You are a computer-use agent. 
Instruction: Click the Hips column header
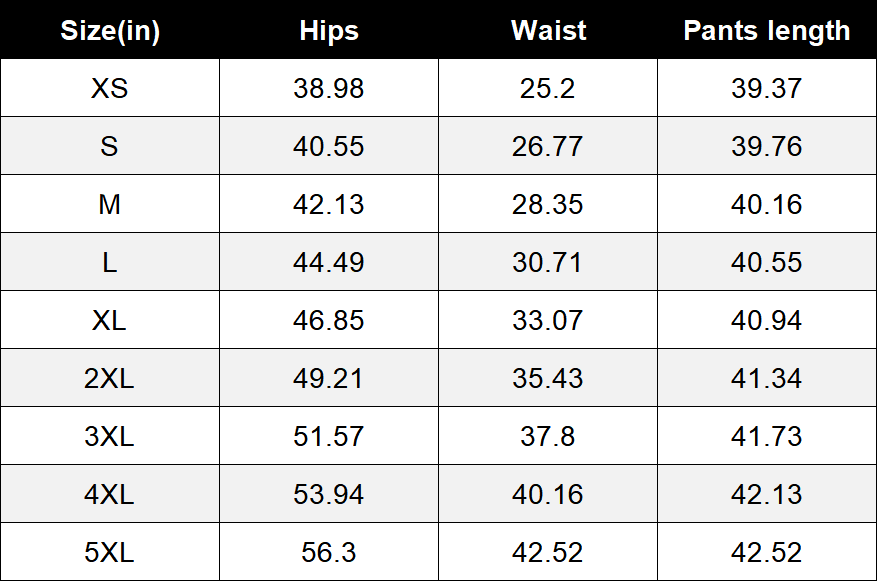pyautogui.click(x=329, y=31)
